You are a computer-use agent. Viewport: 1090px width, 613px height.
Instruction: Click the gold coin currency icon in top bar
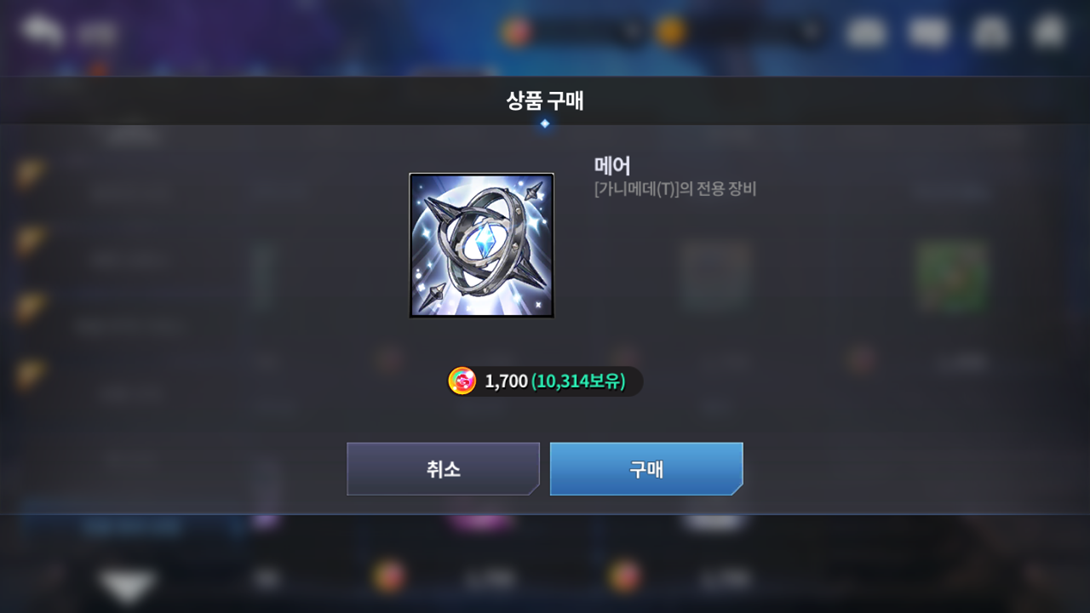point(671,31)
